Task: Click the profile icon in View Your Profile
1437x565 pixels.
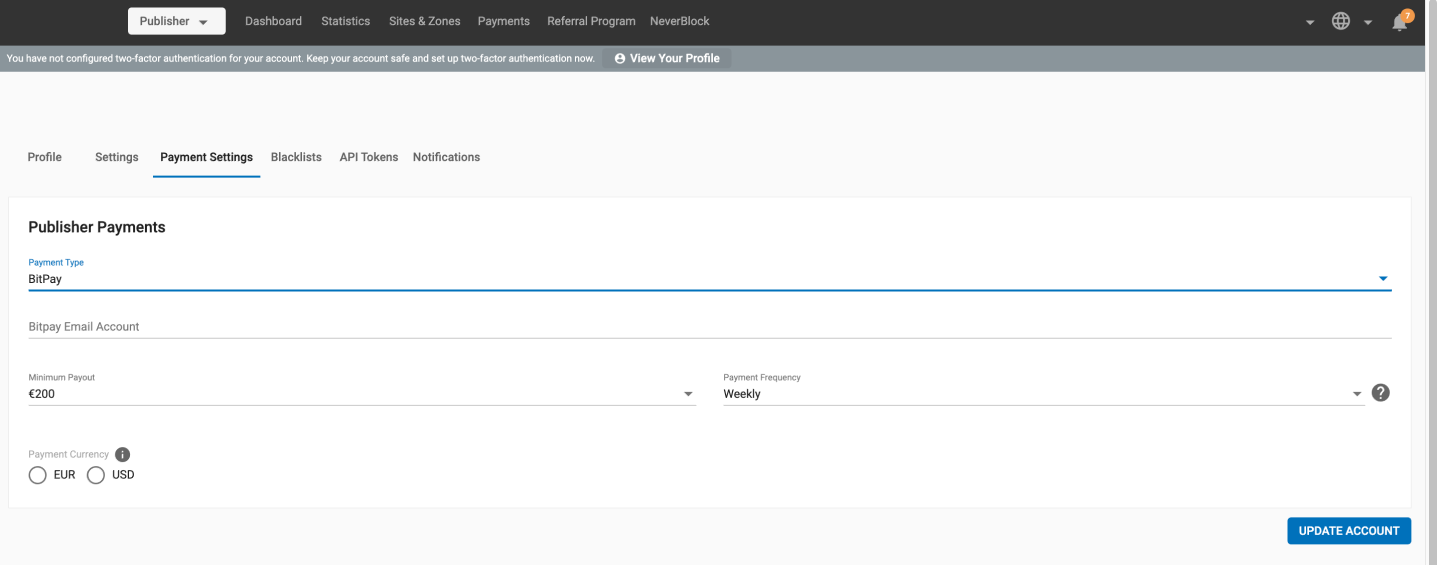Action: (620, 59)
